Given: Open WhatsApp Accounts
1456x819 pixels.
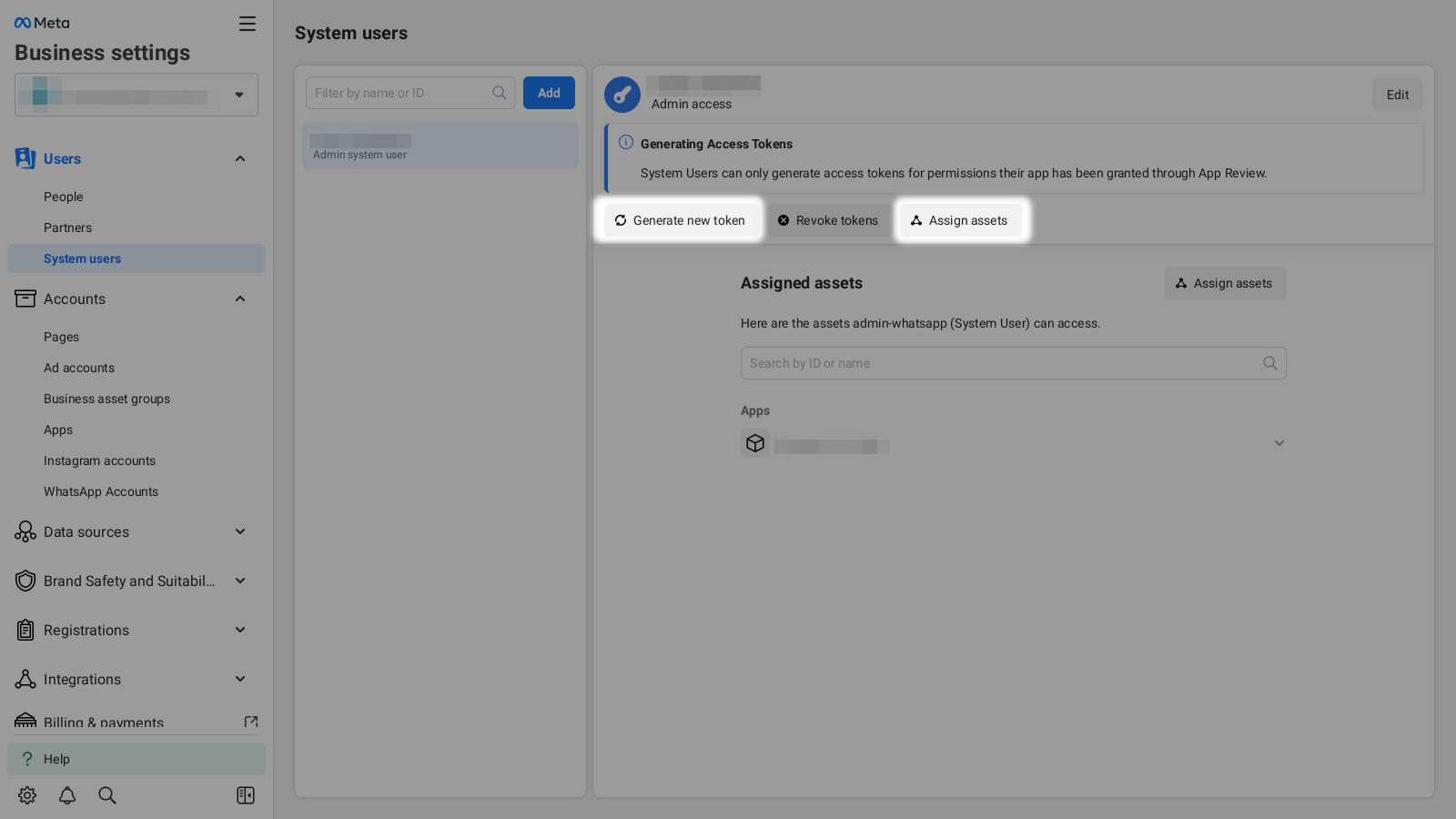Looking at the screenshot, I should click(101, 491).
